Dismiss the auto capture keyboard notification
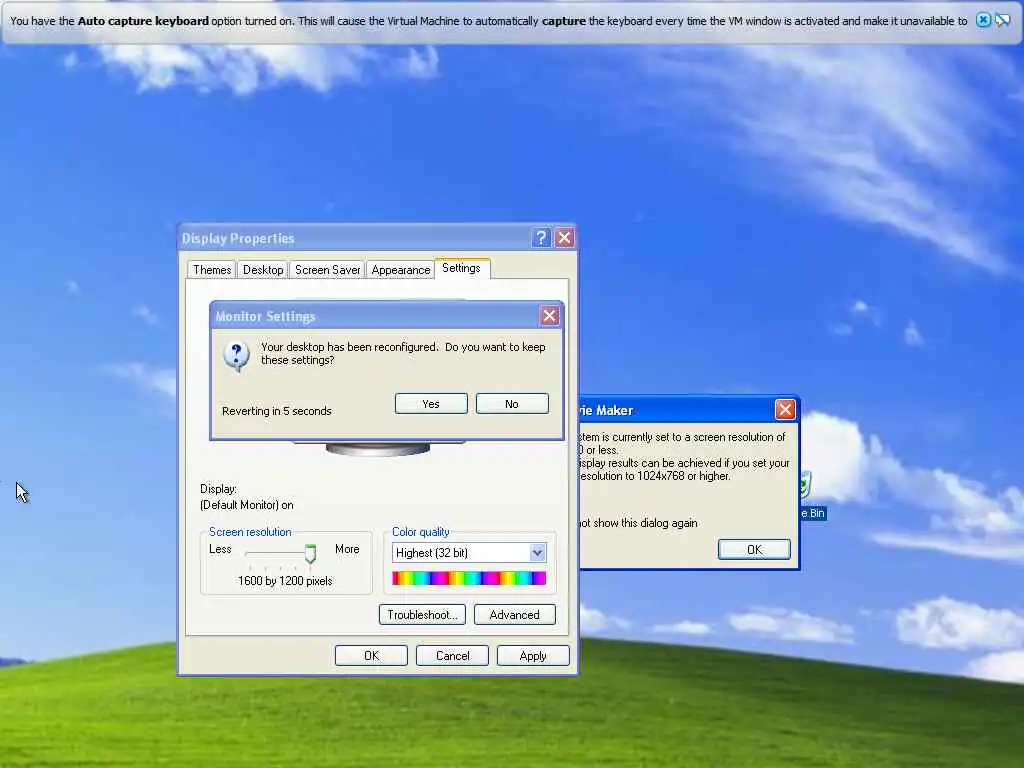The image size is (1024, 768). pos(983,20)
